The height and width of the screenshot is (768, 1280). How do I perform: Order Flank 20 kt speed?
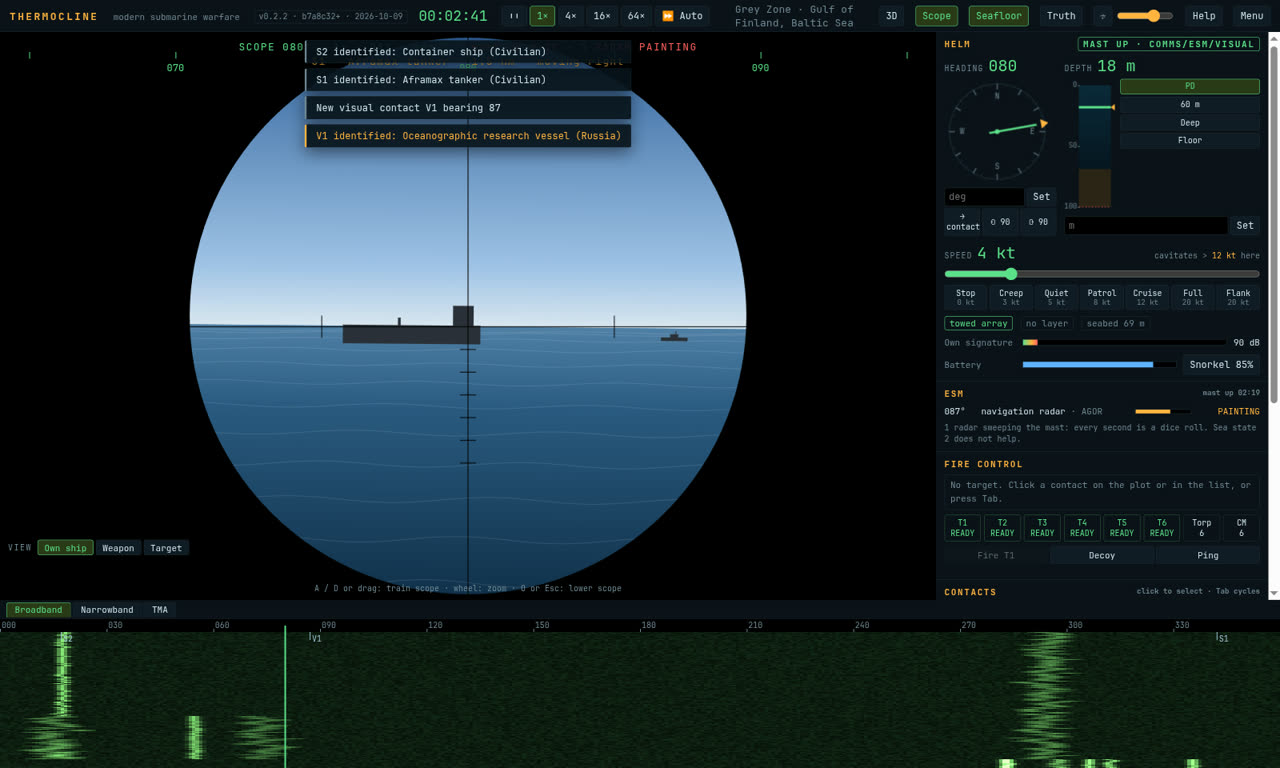[1238, 297]
